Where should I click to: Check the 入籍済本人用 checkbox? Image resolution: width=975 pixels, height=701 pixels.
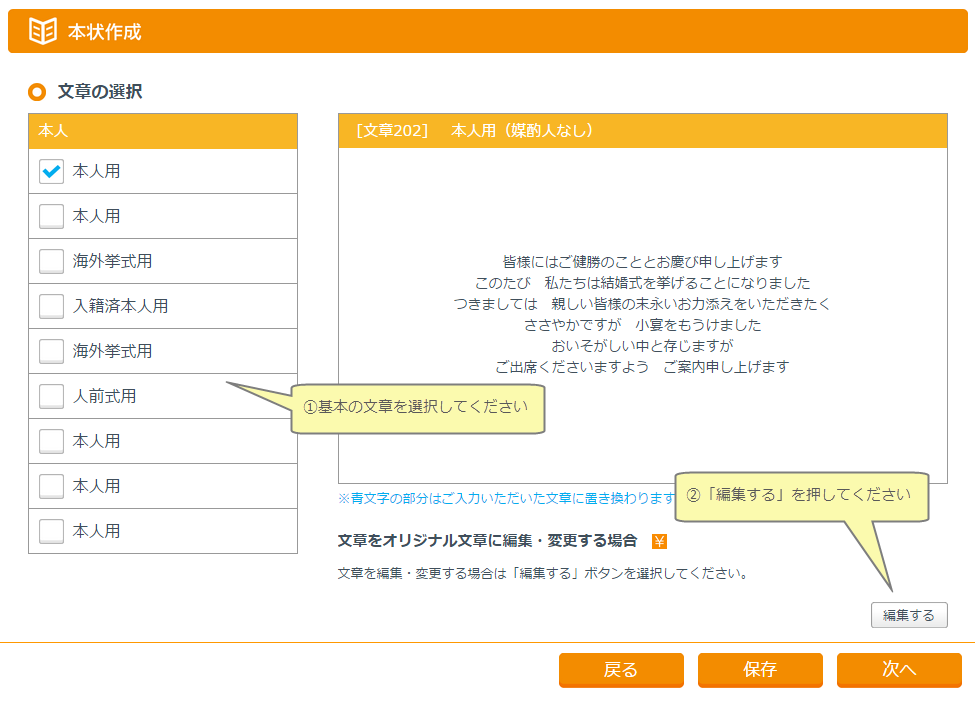pyautogui.click(x=52, y=306)
